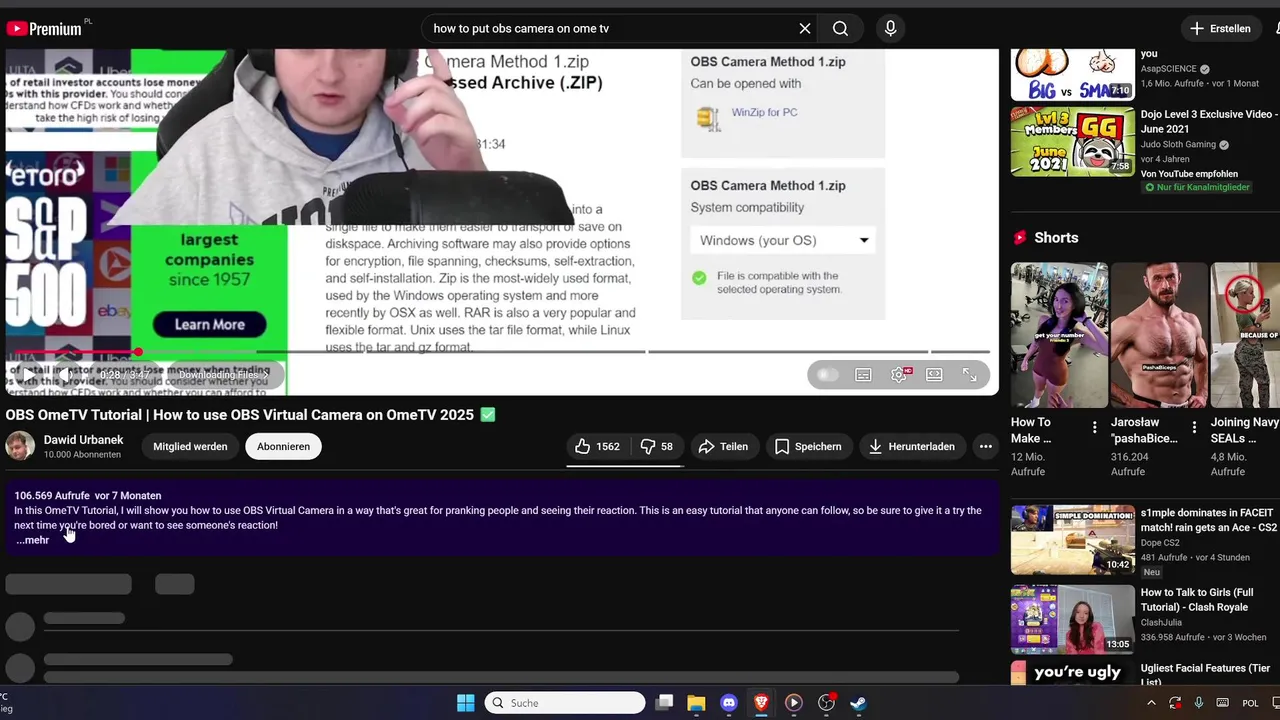
Task: Open File Explorer from the taskbar
Action: (696, 703)
